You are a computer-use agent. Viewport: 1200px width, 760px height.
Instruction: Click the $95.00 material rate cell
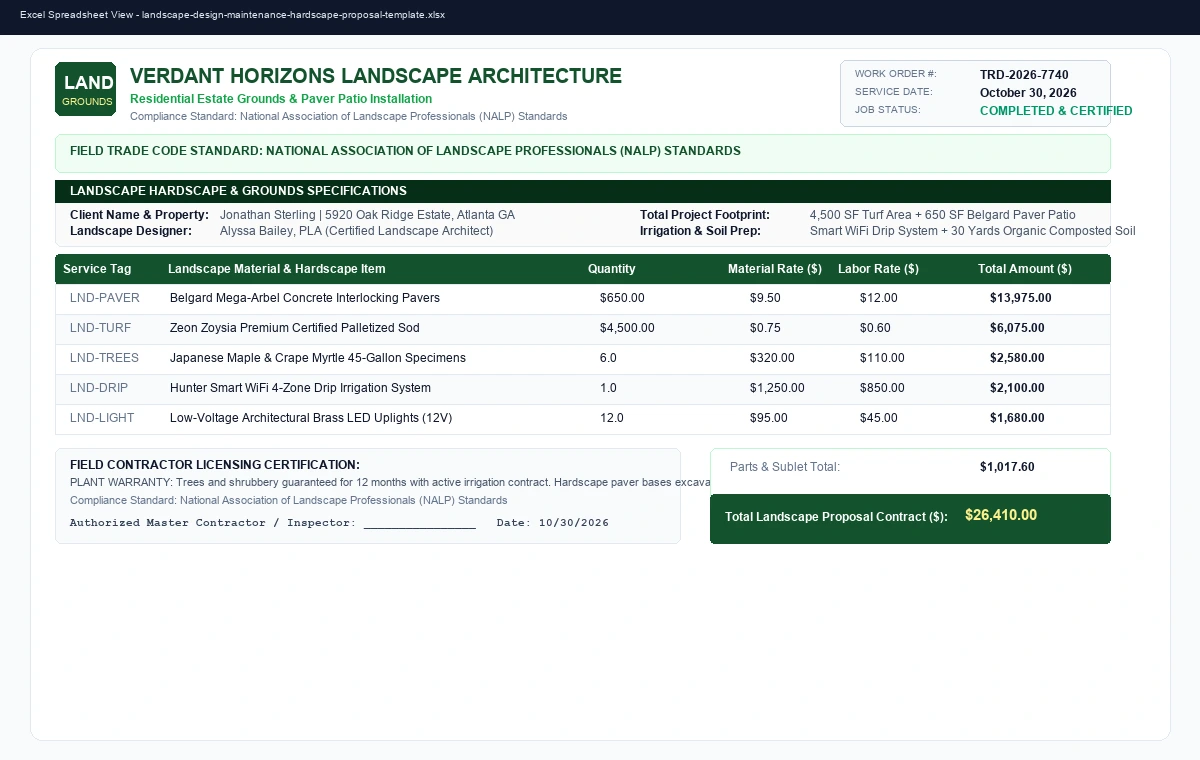[769, 418]
